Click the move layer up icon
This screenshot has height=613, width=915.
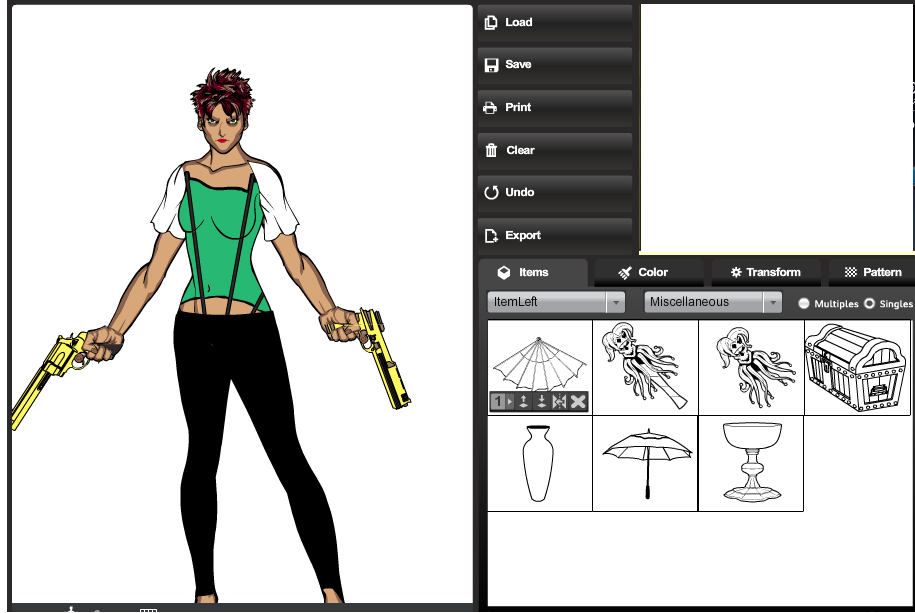tap(523, 402)
